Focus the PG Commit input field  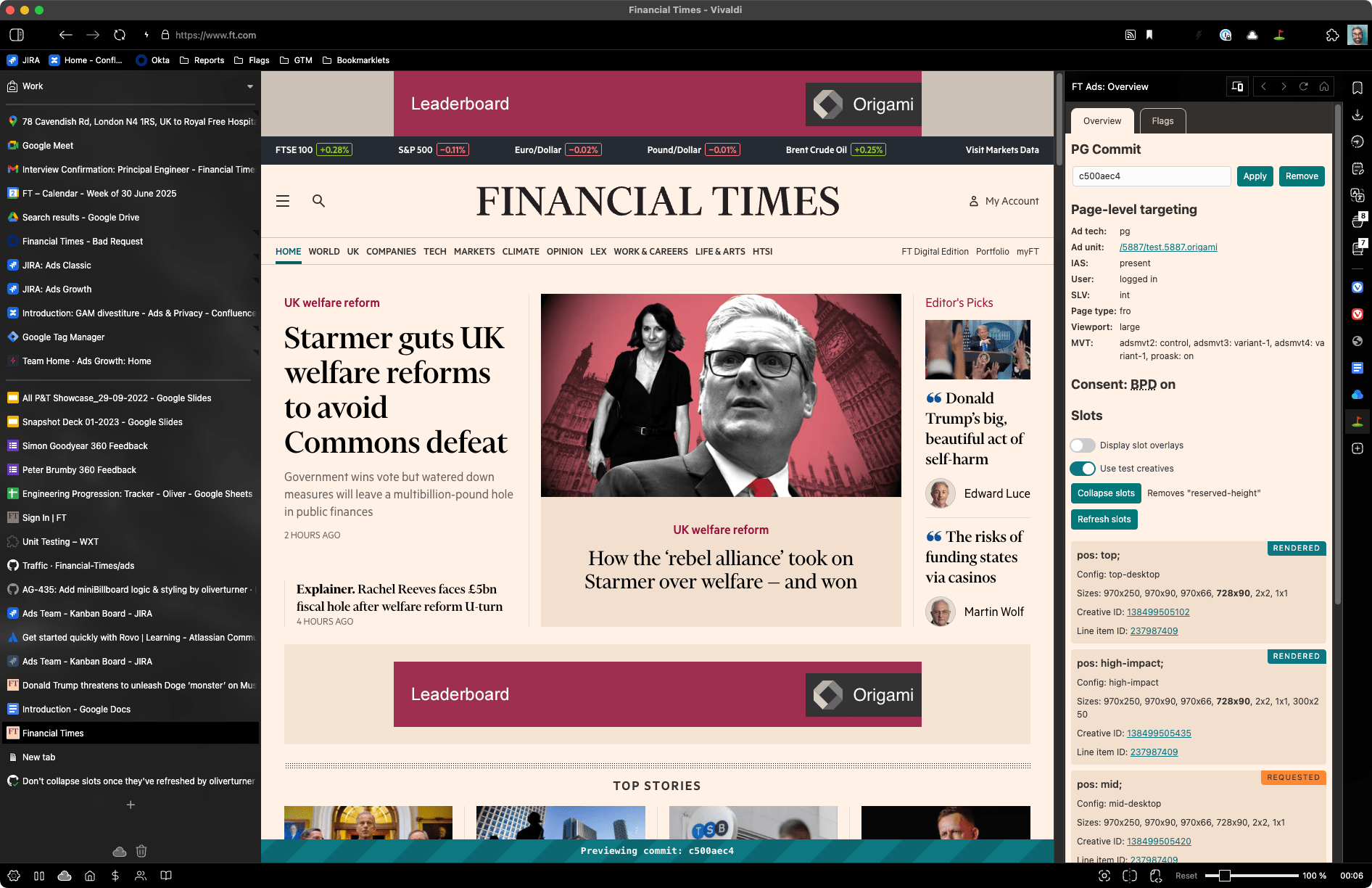click(1152, 176)
